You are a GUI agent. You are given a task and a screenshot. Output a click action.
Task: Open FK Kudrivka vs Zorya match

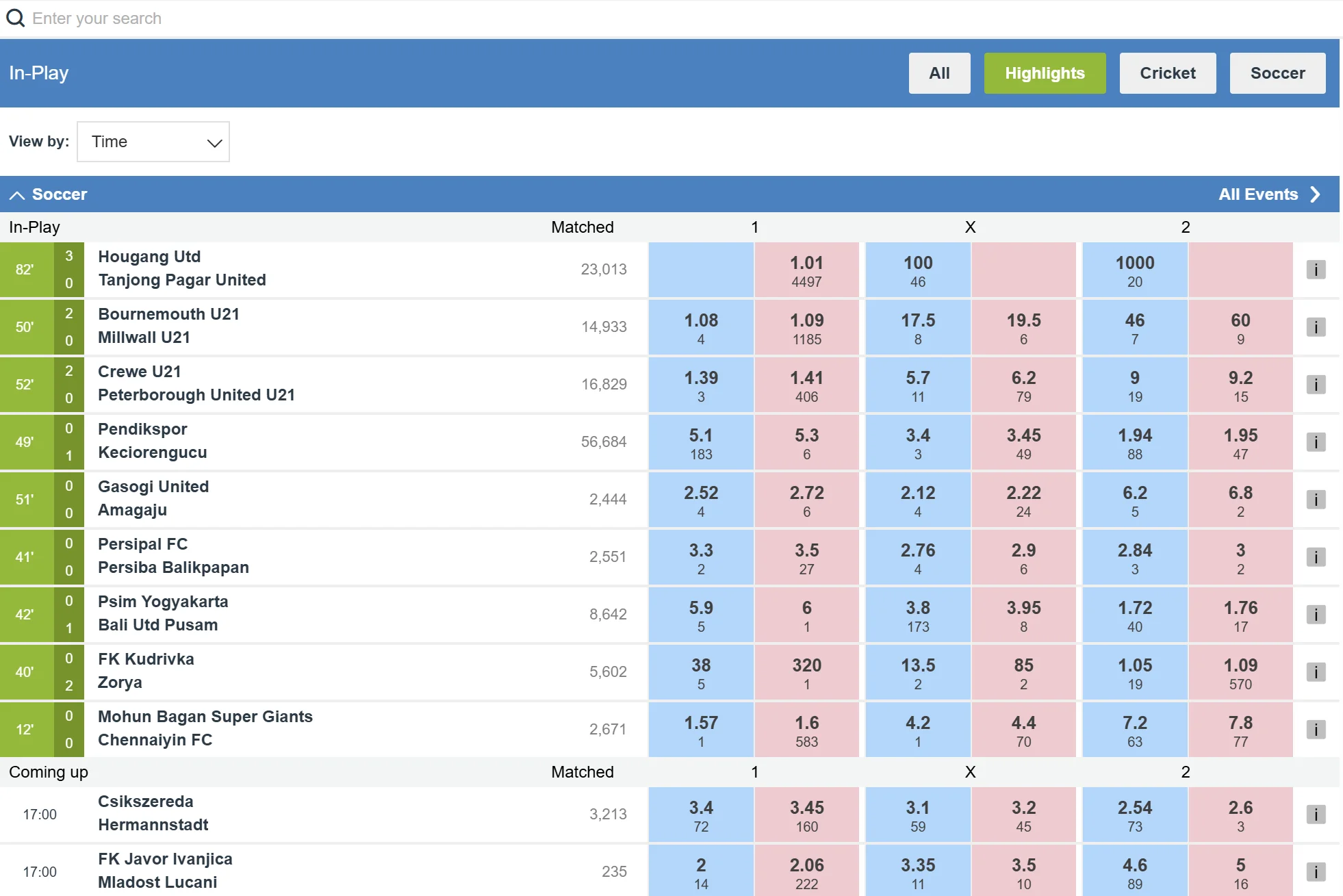tap(146, 671)
